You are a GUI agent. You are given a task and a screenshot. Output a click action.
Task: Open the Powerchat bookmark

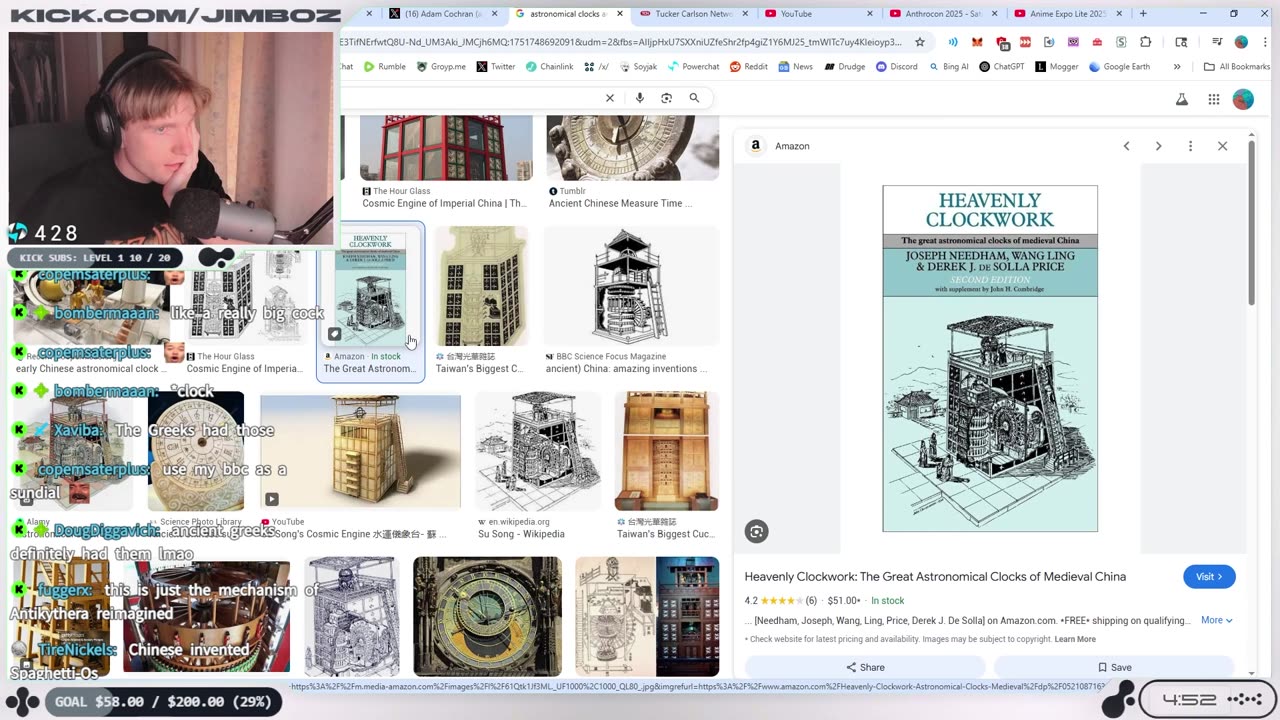pos(693,67)
